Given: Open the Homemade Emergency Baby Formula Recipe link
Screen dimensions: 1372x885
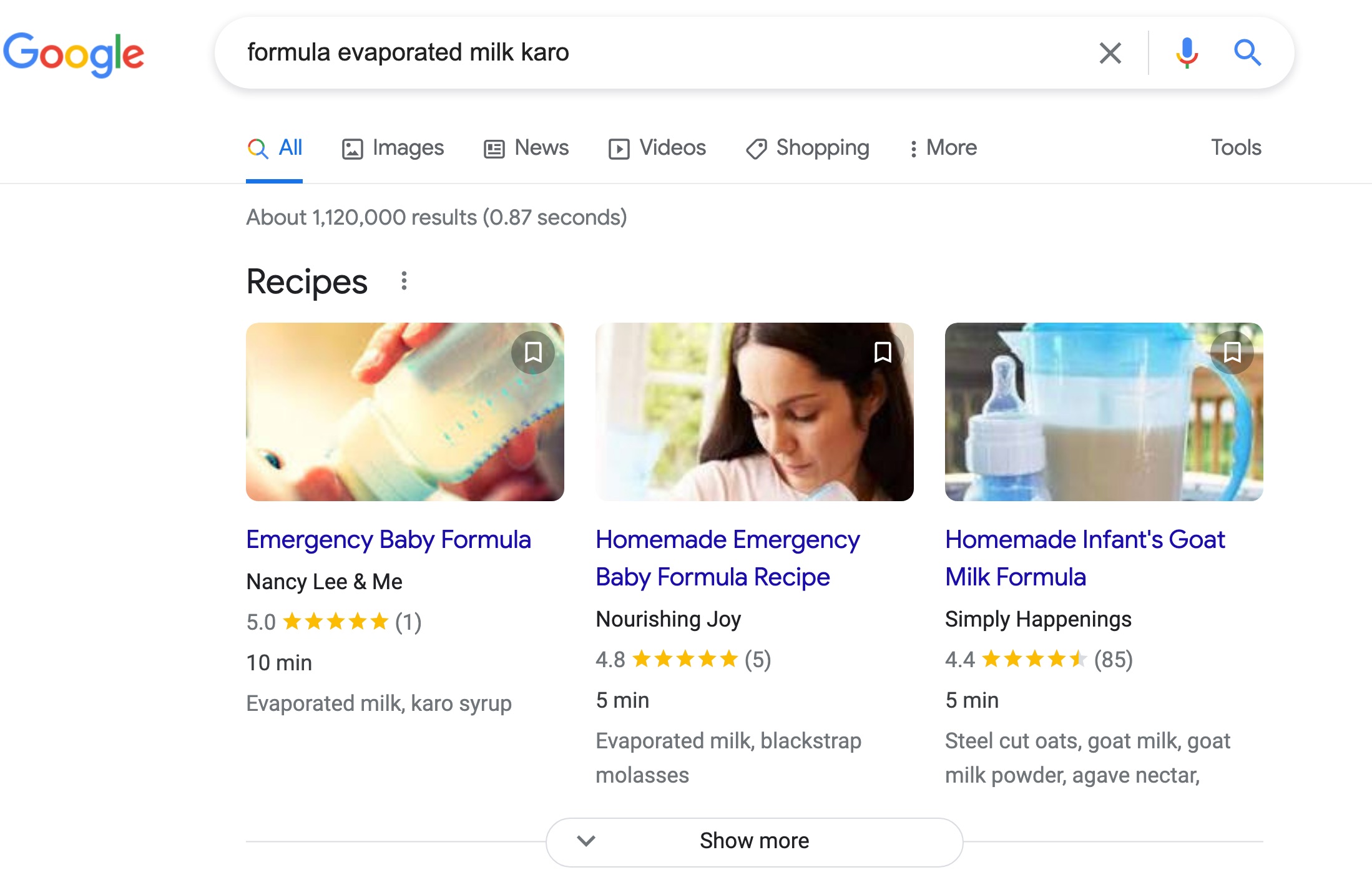Looking at the screenshot, I should [728, 558].
